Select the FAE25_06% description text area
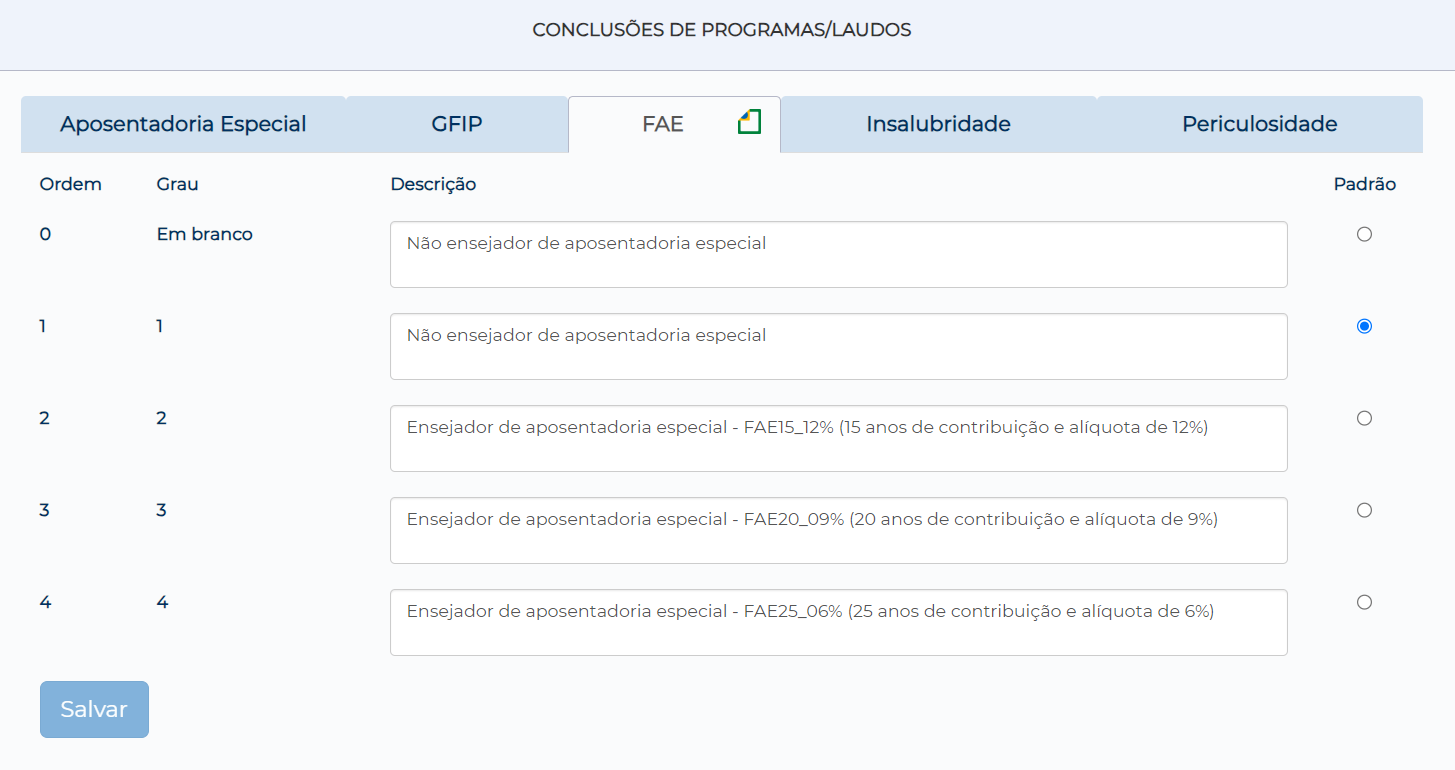The image size is (1455, 770). tap(838, 622)
